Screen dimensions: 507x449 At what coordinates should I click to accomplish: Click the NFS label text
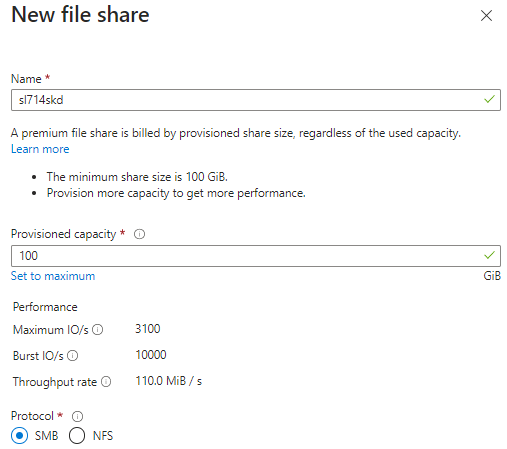click(x=103, y=436)
